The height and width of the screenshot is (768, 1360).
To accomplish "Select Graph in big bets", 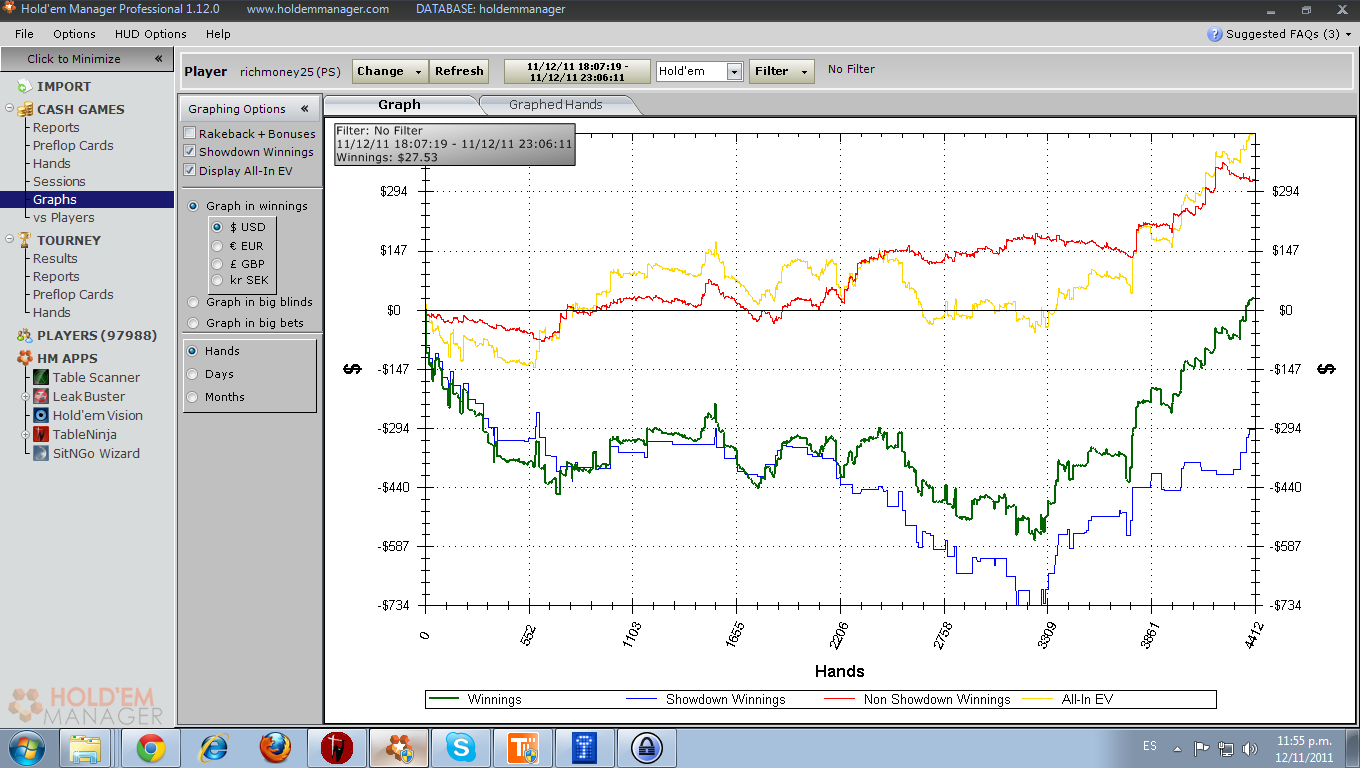I will click(x=194, y=323).
